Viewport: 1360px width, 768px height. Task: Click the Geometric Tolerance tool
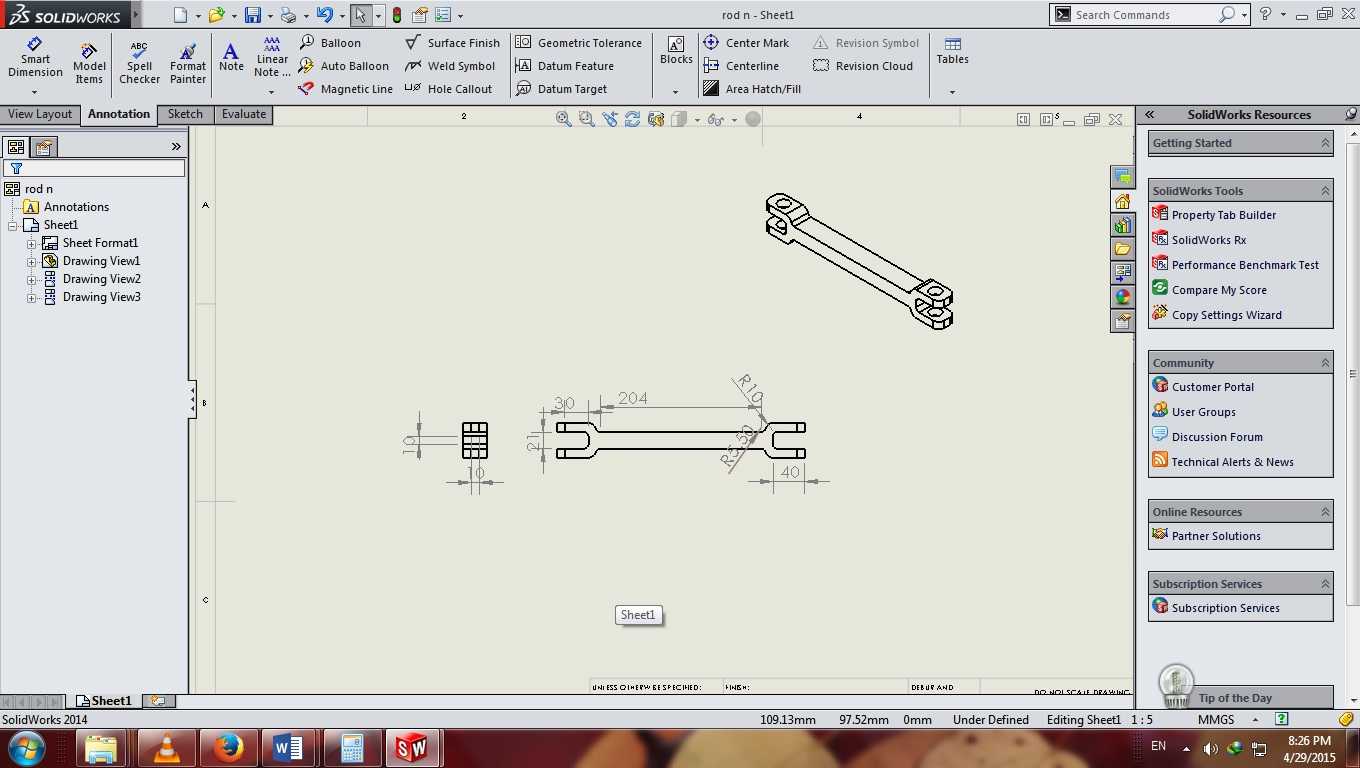coord(578,43)
